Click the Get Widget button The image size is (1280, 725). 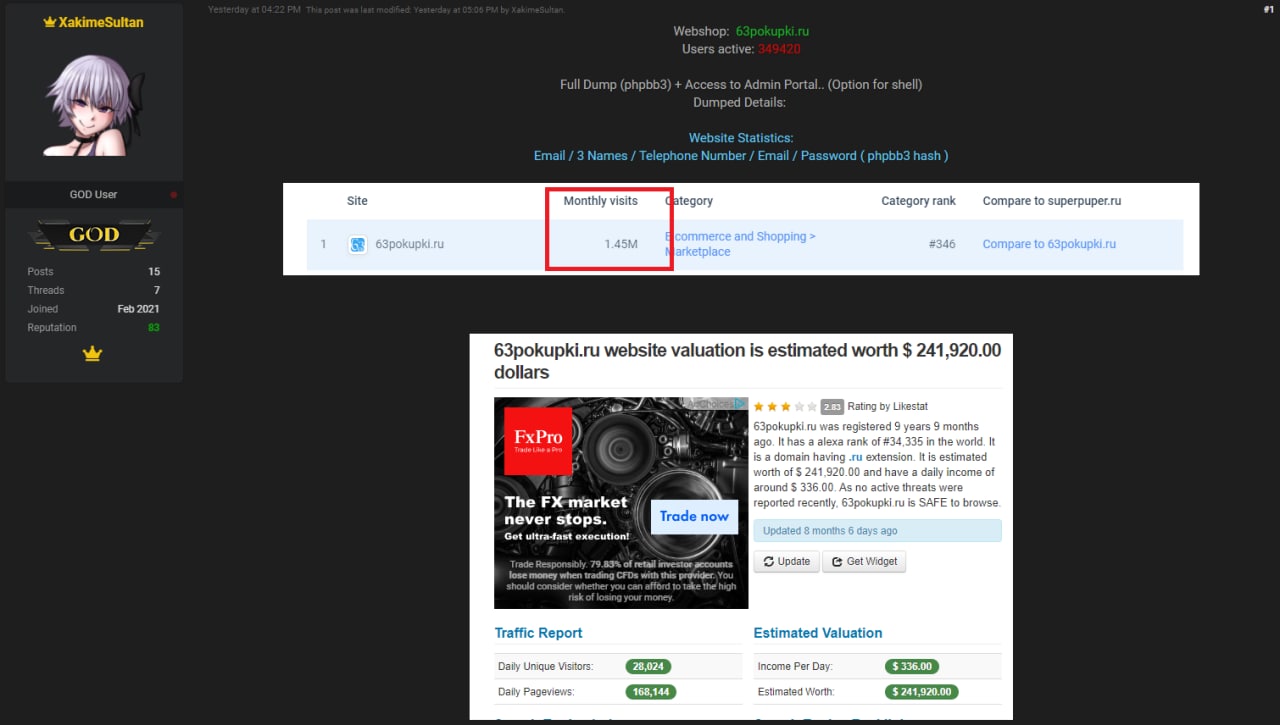pyautogui.click(x=864, y=561)
